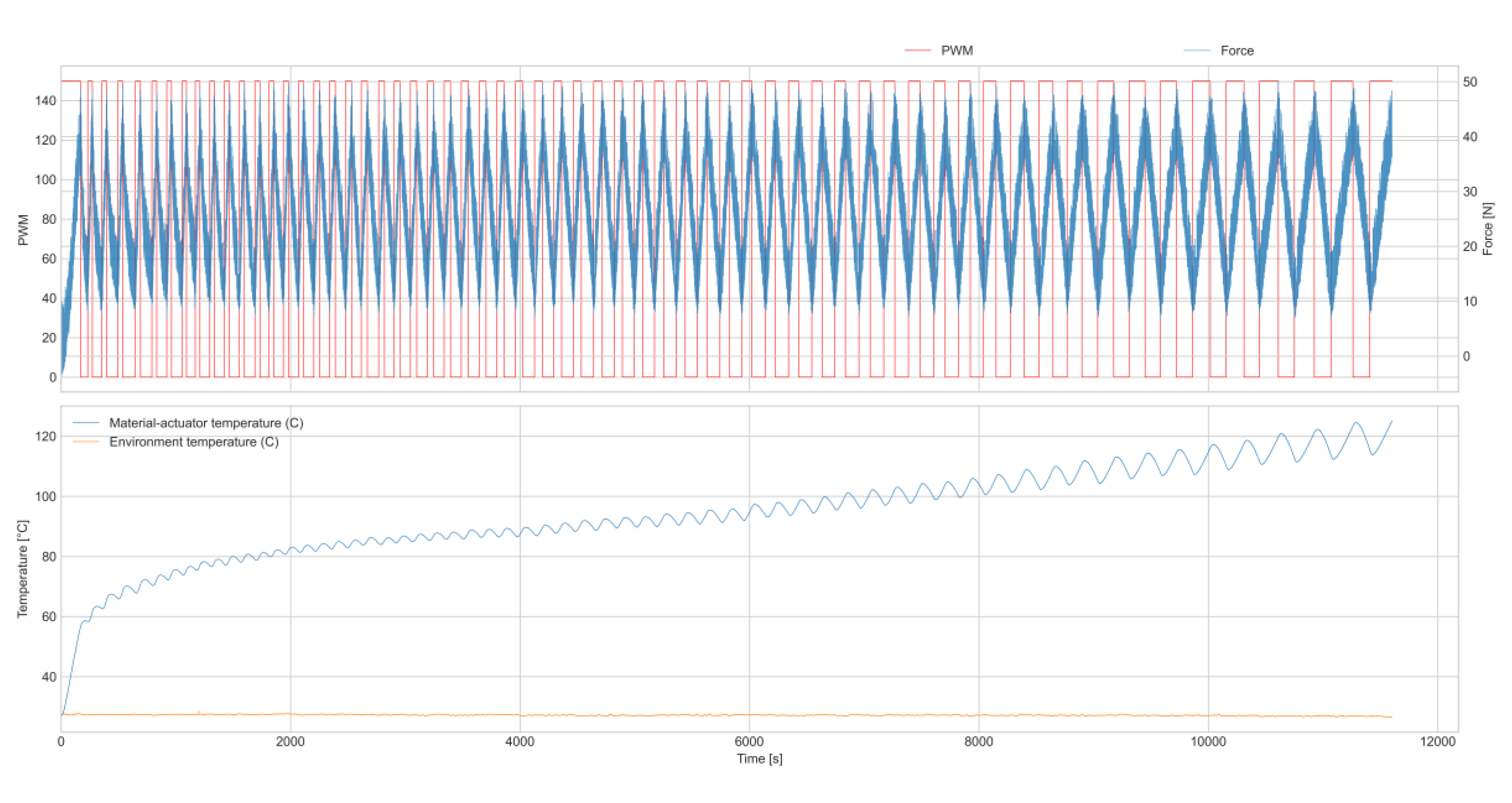Click the blue Material-actuator legend line swatch
Screen dimensions: 1512x803
[86, 423]
